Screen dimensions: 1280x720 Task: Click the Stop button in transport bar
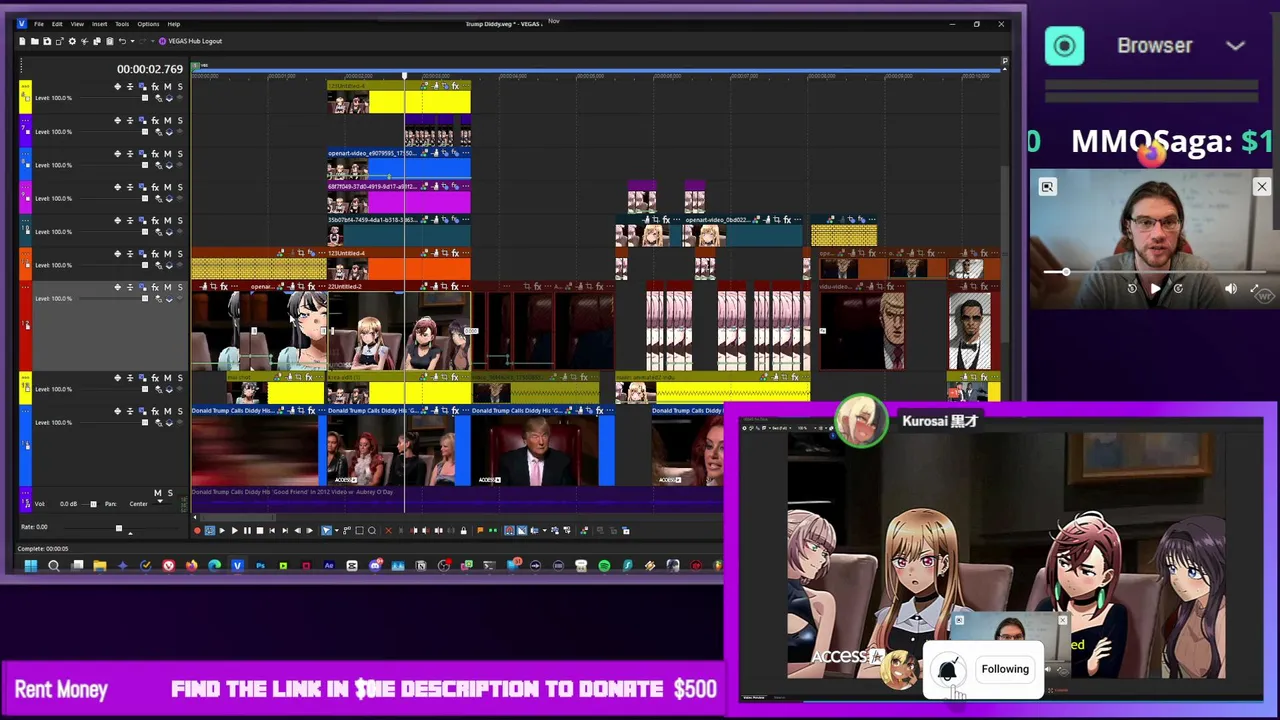[260, 530]
